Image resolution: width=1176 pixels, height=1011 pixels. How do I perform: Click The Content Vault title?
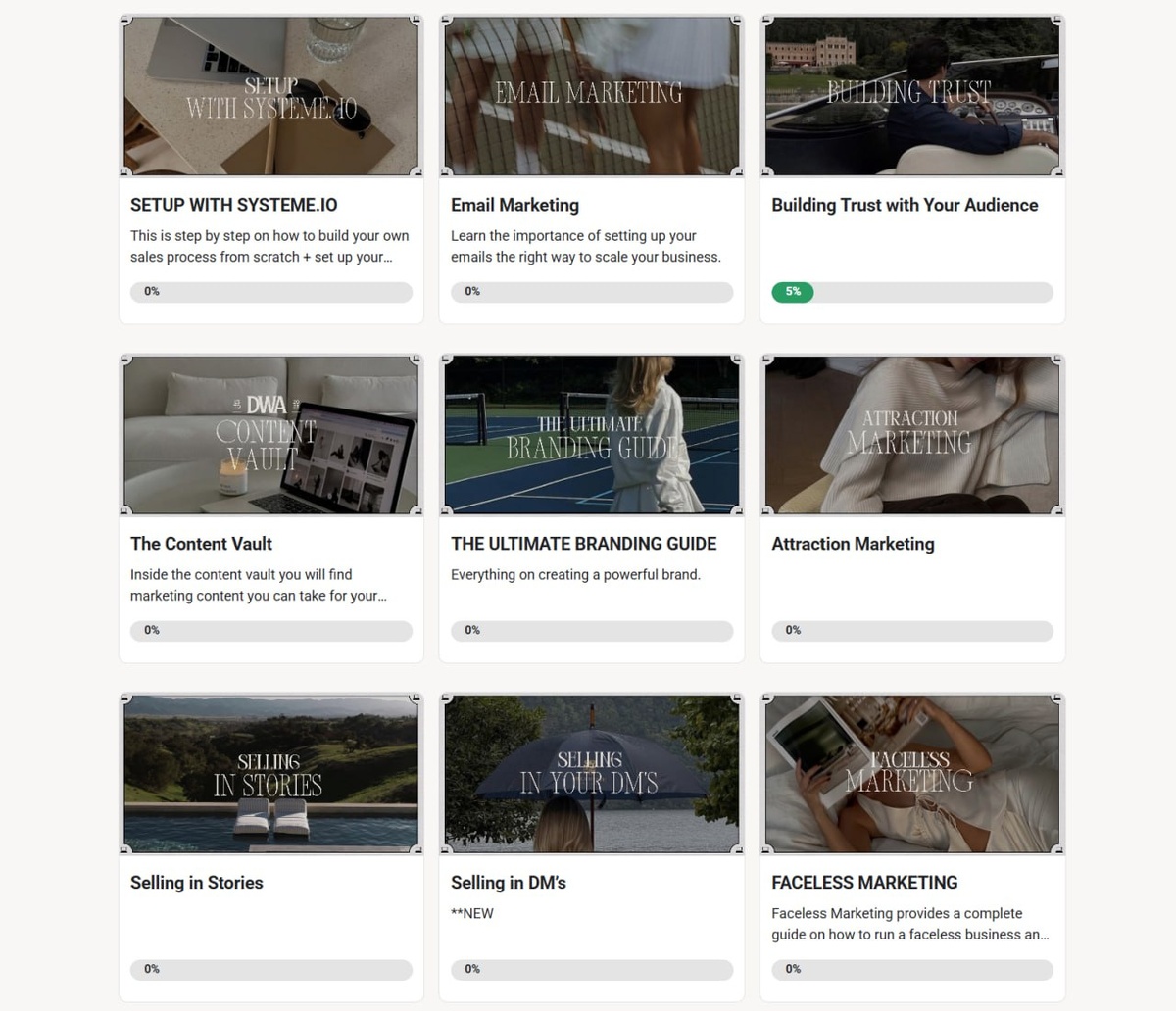[201, 544]
